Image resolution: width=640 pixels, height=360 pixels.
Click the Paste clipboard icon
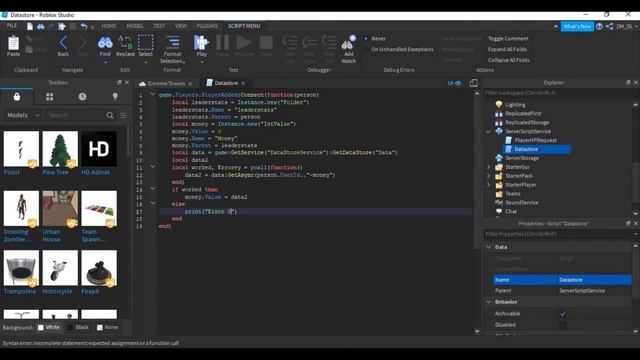(x=13, y=43)
